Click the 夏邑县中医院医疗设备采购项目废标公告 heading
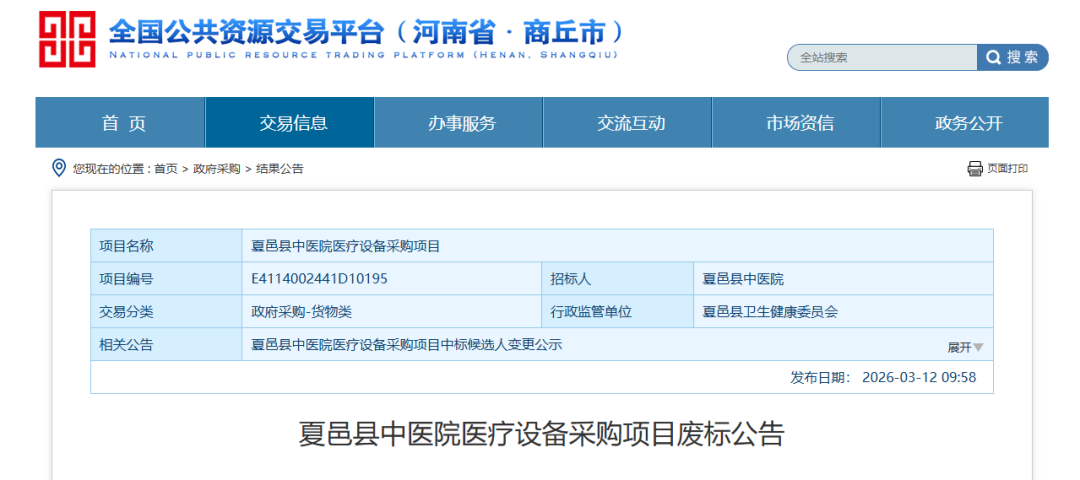Viewport: 1080px width, 480px height. coord(541,435)
